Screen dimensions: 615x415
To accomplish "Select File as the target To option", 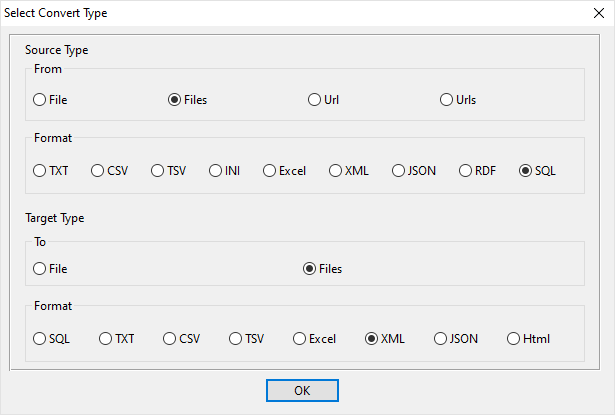I will 40,268.
